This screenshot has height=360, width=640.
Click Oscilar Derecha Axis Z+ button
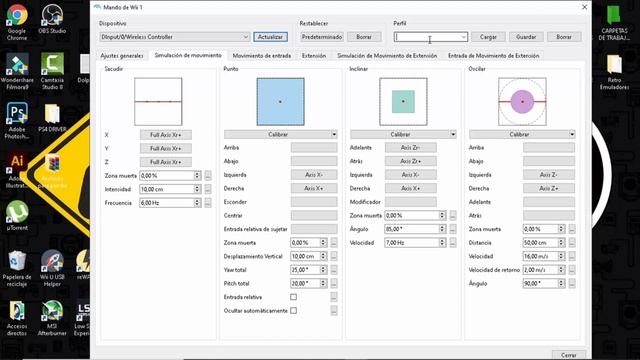point(549,188)
